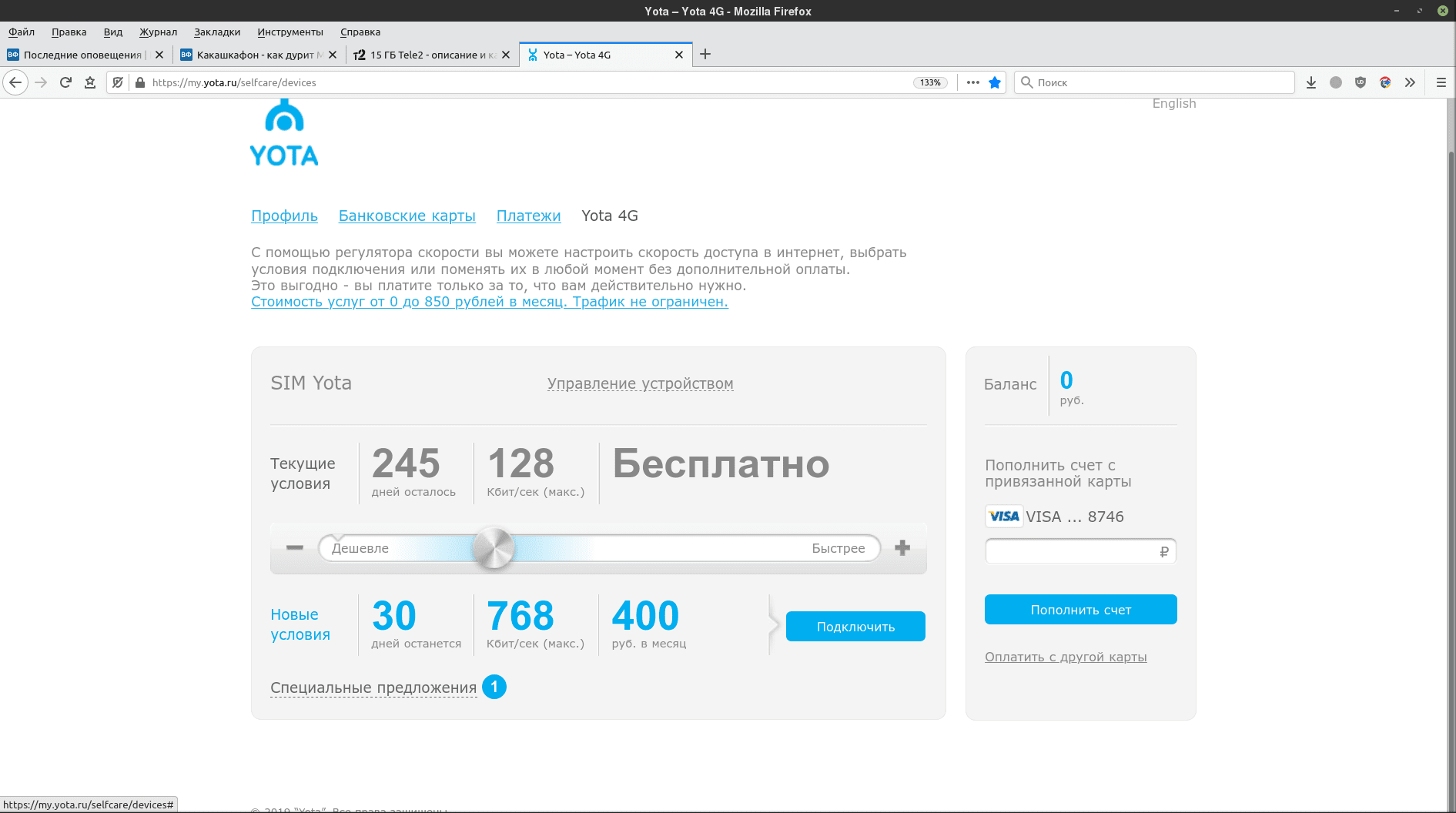Expand the toolbar overflow chevron
1456x813 pixels.
(x=1410, y=82)
